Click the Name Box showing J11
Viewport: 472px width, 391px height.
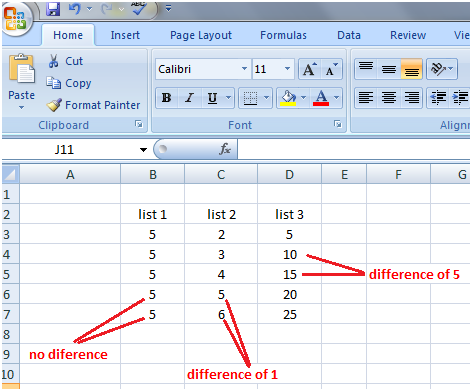(70, 149)
